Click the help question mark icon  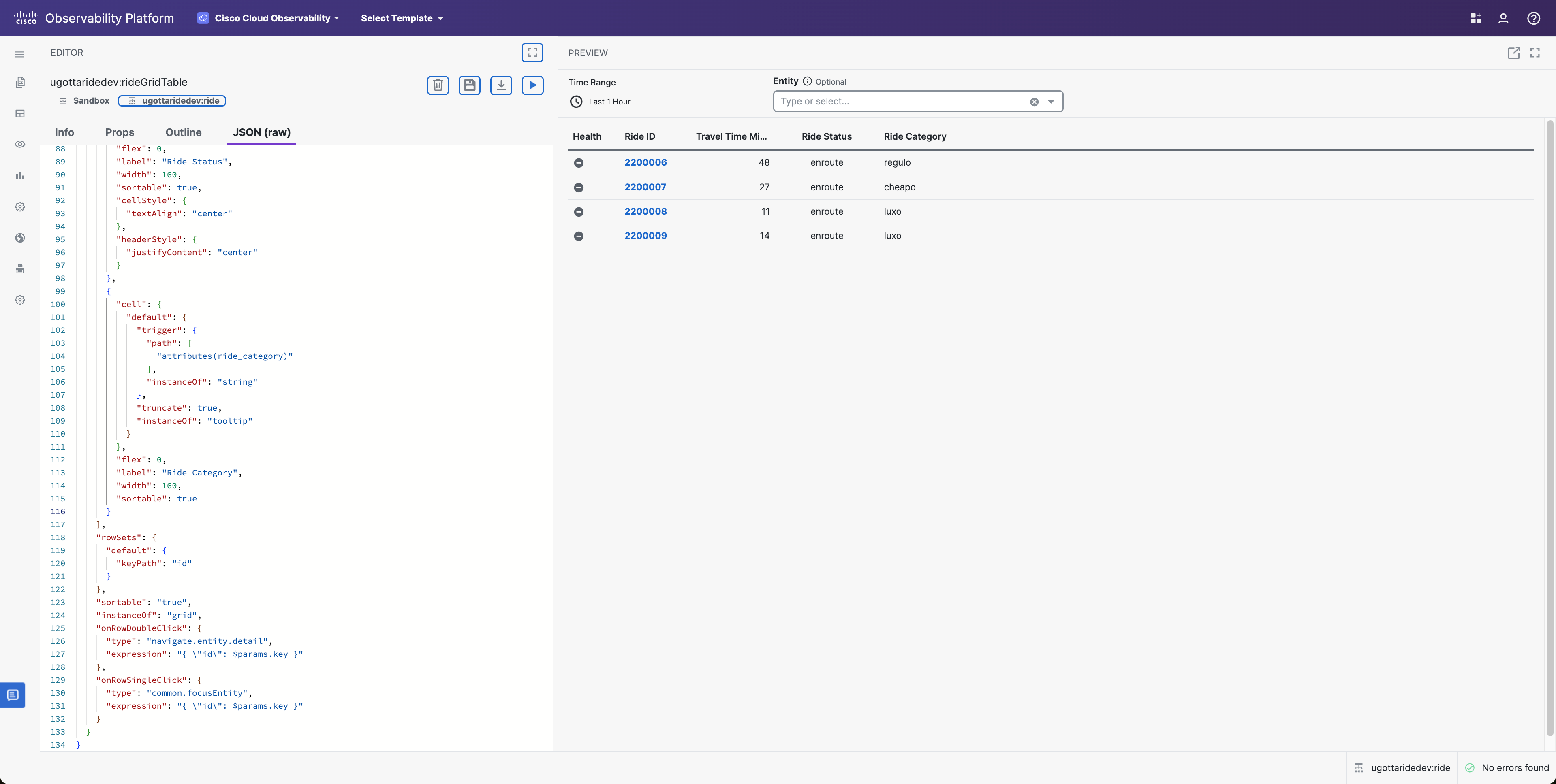(x=1533, y=18)
